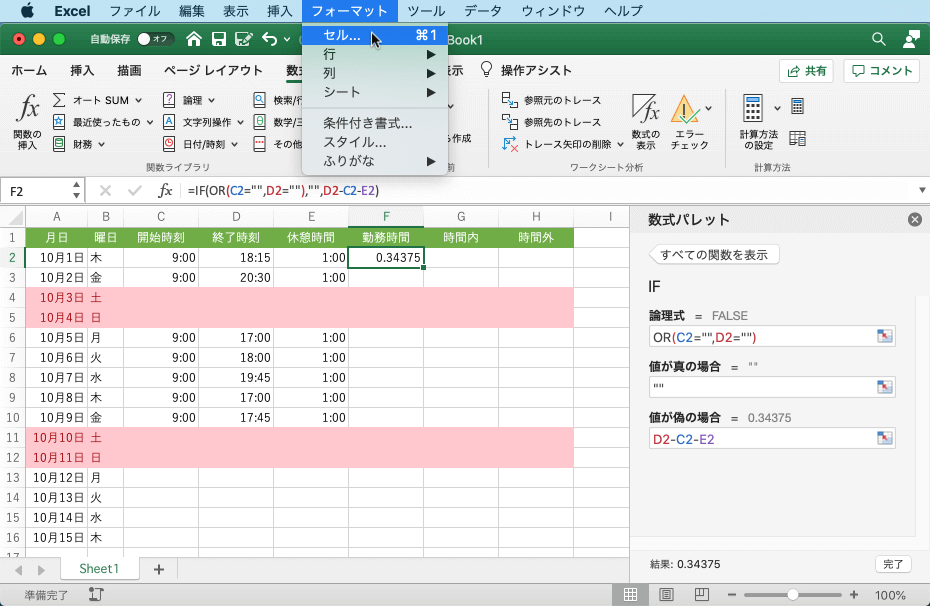Click Error Checking (エラーチェック) icon
930x606 pixels.
[684, 110]
